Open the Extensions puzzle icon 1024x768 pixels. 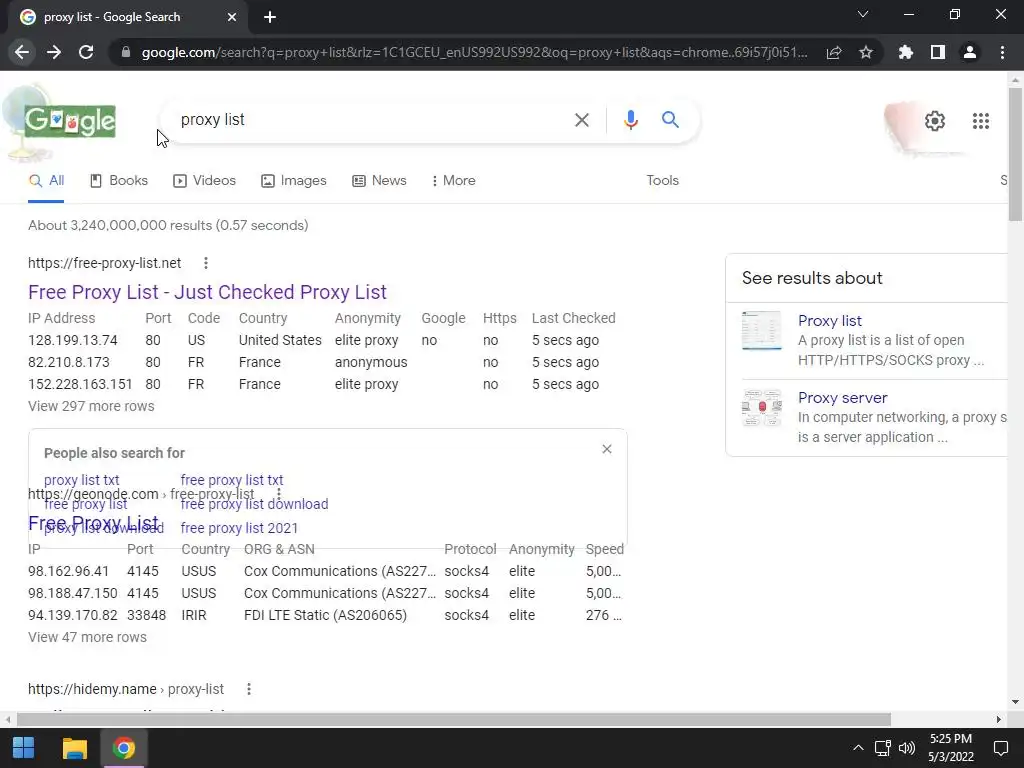click(905, 52)
